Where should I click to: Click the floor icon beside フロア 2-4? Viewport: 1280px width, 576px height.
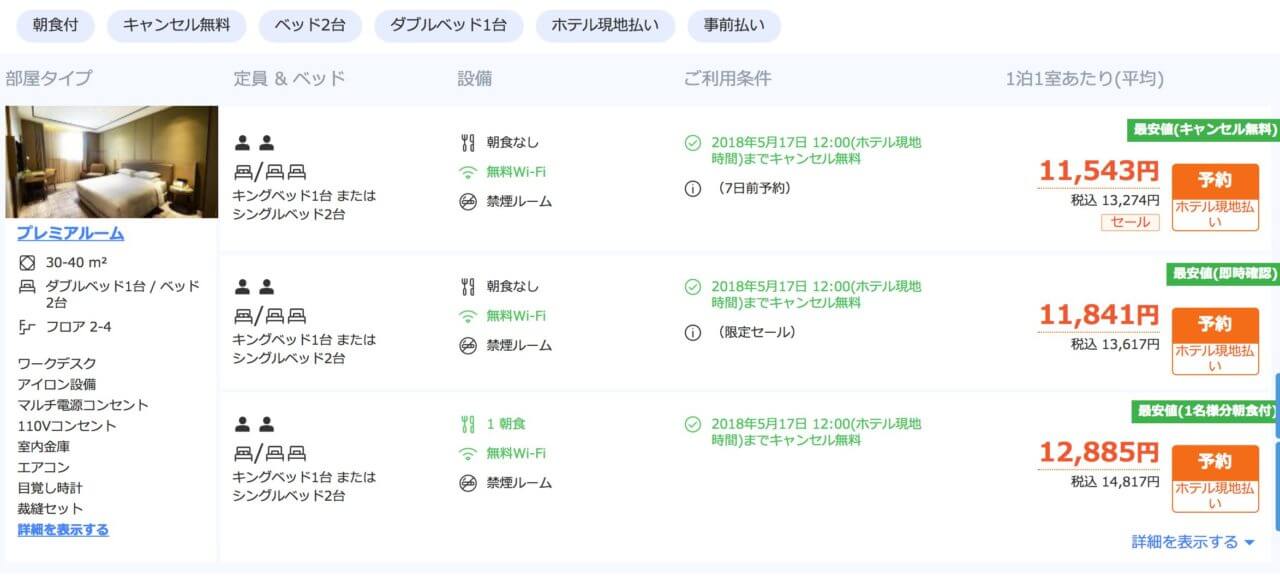(27, 327)
